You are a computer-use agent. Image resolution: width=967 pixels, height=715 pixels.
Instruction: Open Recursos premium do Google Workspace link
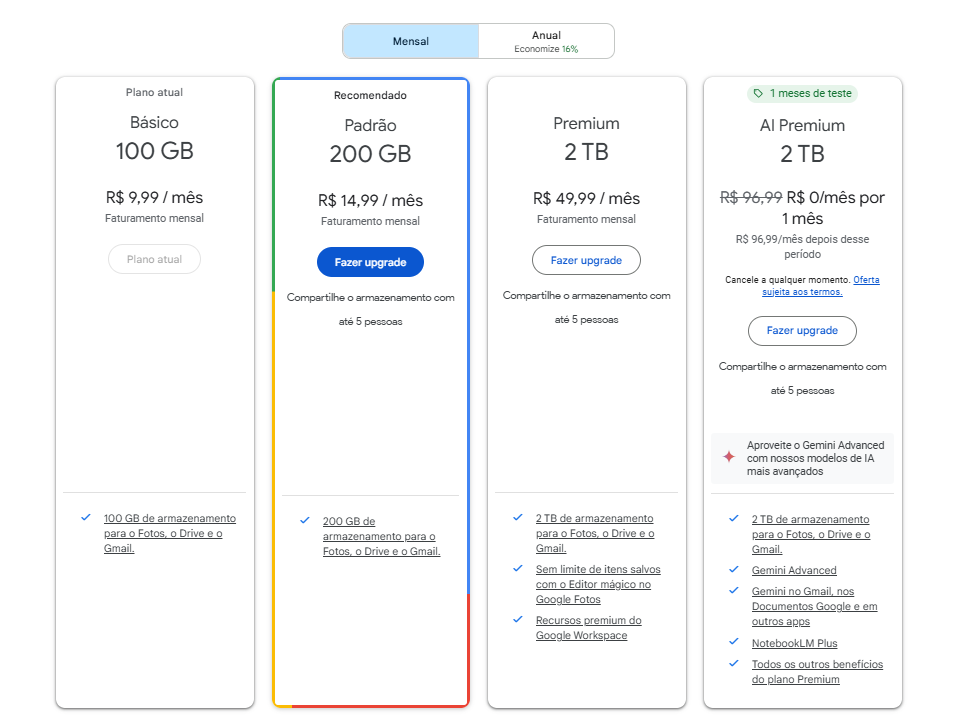[588, 627]
